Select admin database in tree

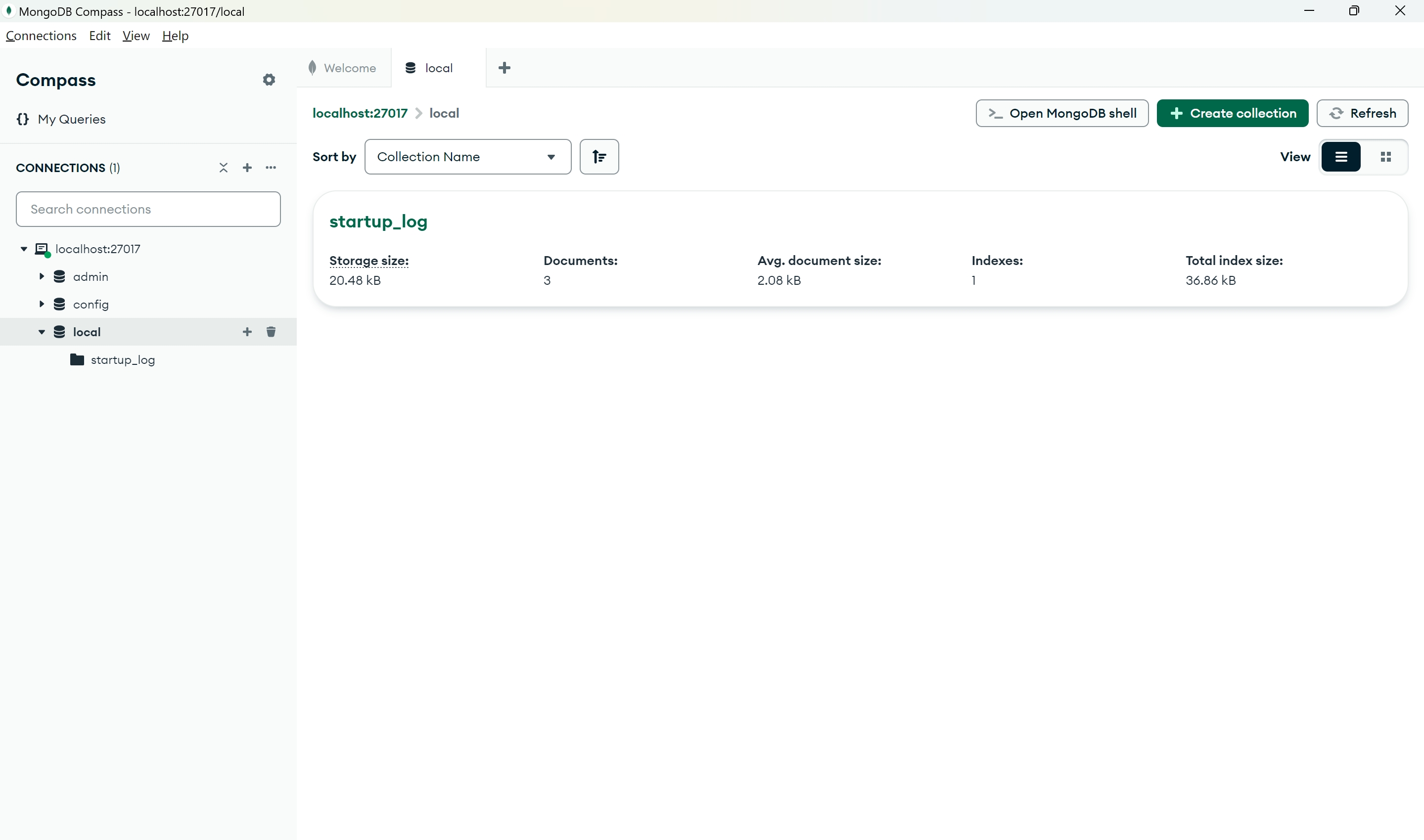click(91, 277)
